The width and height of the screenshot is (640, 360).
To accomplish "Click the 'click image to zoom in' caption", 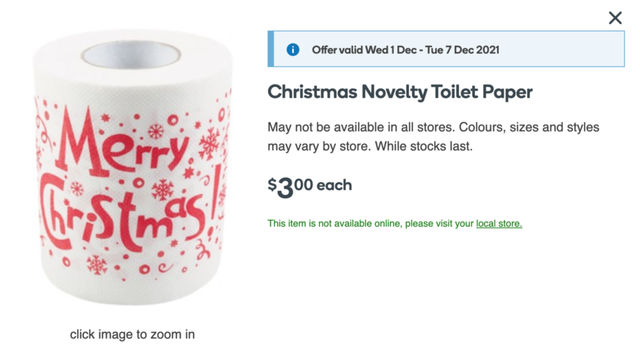I will [x=132, y=334].
